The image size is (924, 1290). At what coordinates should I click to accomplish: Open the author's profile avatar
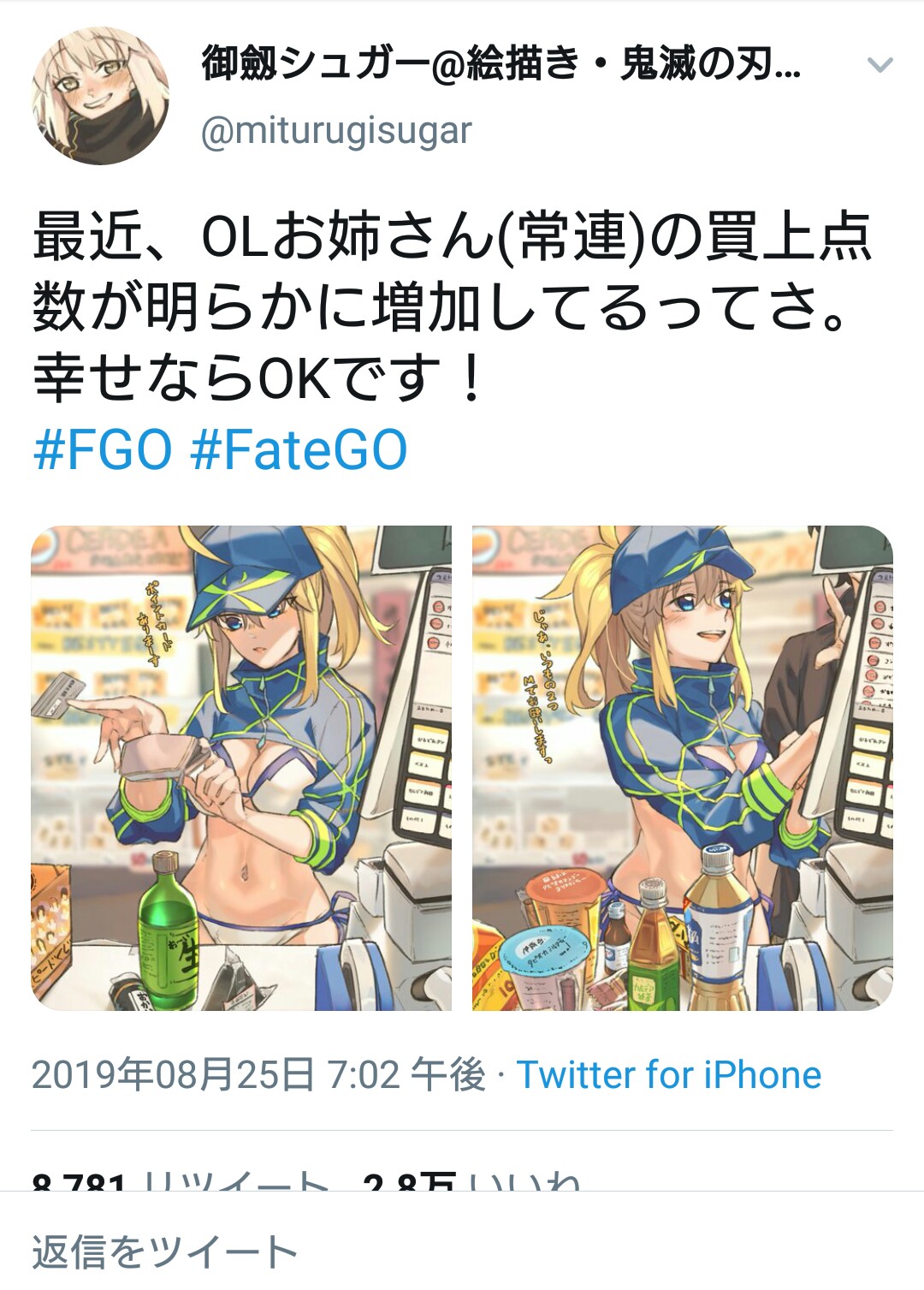coord(100,95)
